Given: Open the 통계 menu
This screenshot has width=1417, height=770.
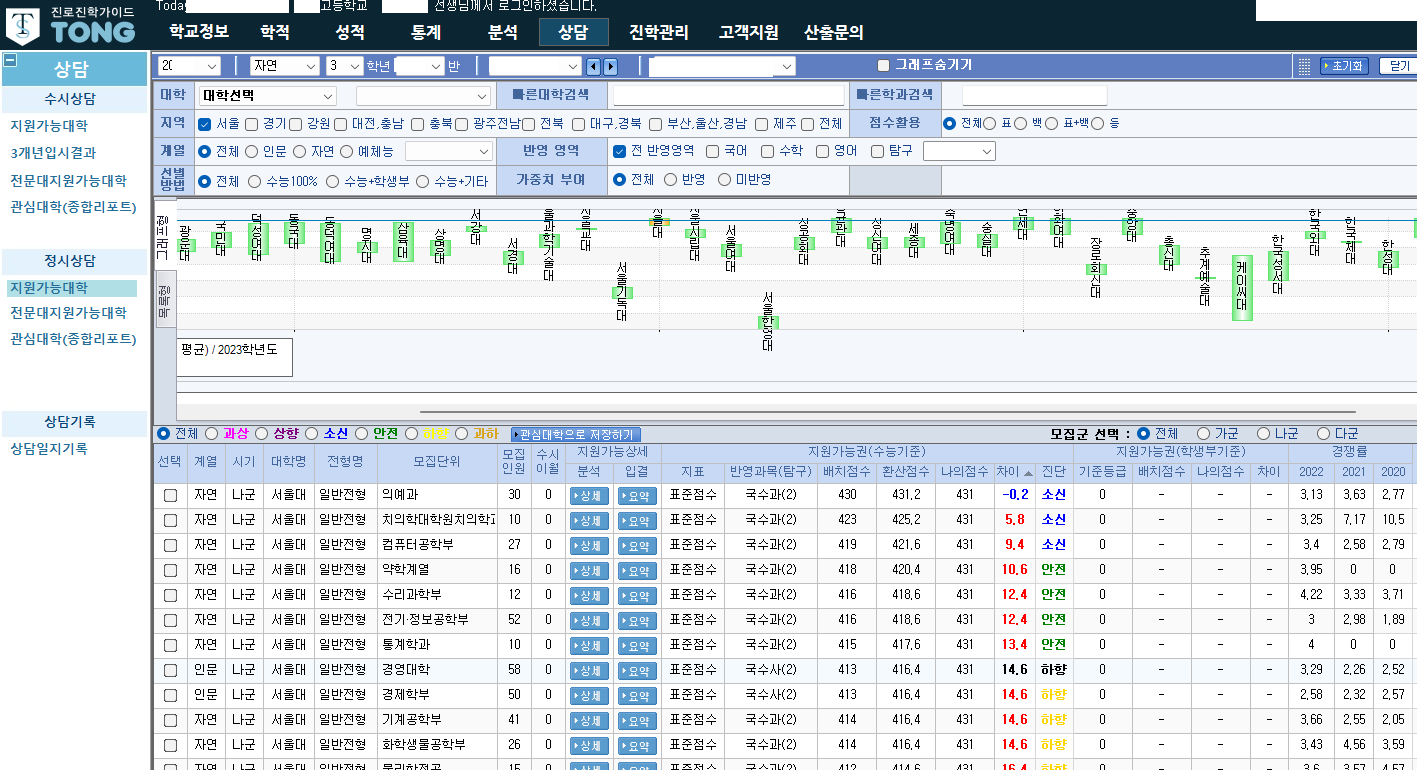Looking at the screenshot, I should point(426,32).
